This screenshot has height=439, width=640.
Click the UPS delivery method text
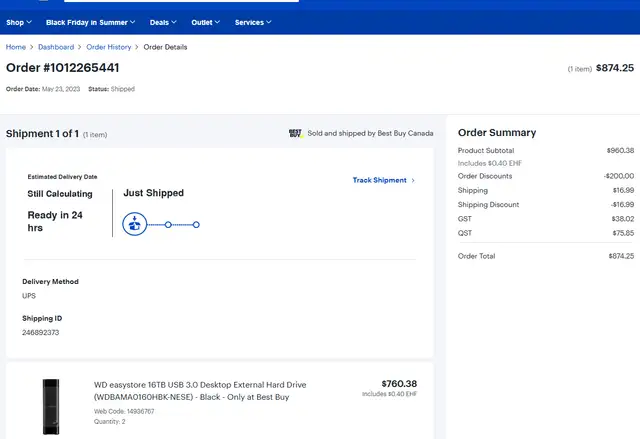click(x=29, y=296)
